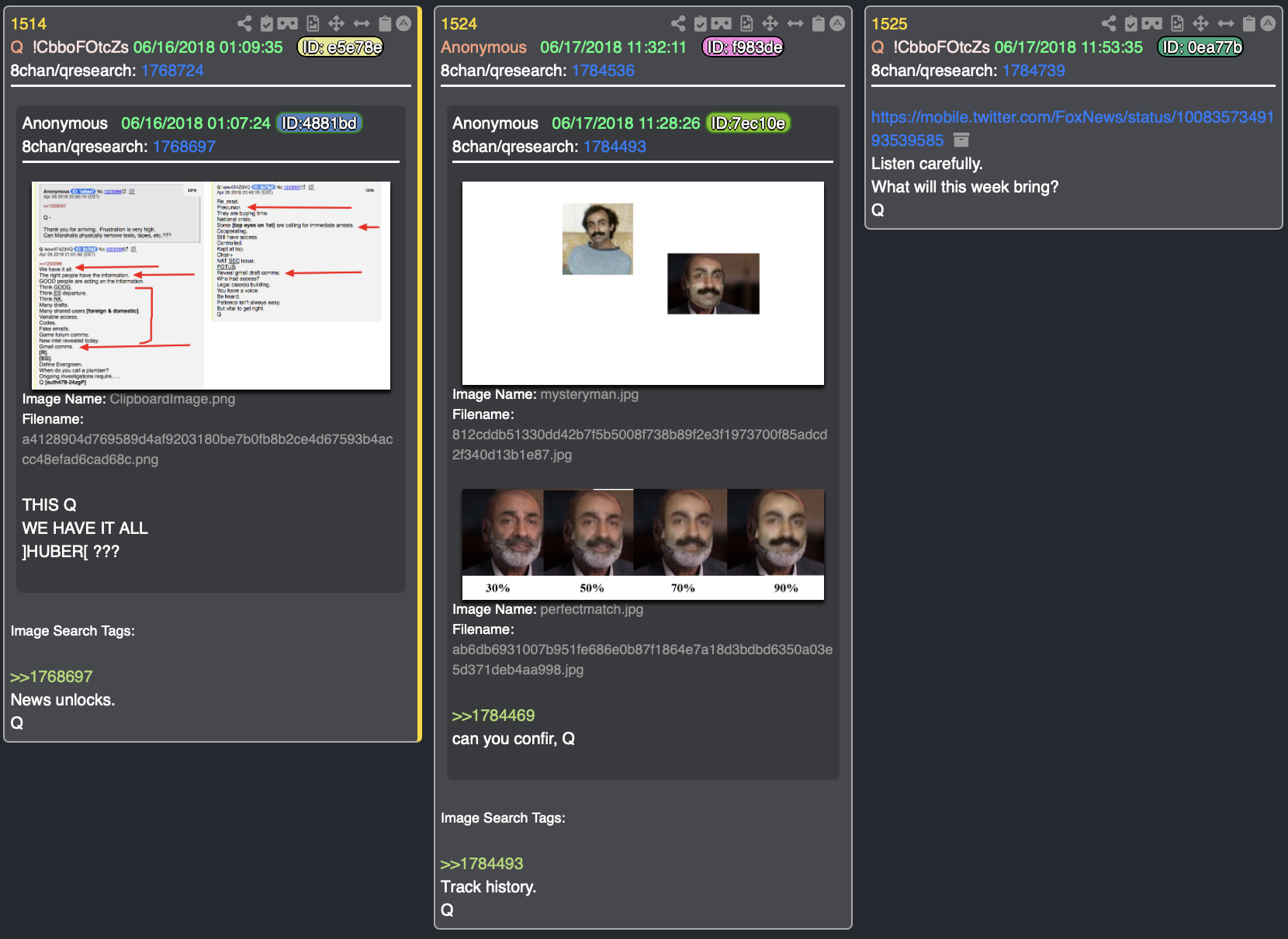Click horizontal double-arrow icon on post 1524

click(x=795, y=23)
